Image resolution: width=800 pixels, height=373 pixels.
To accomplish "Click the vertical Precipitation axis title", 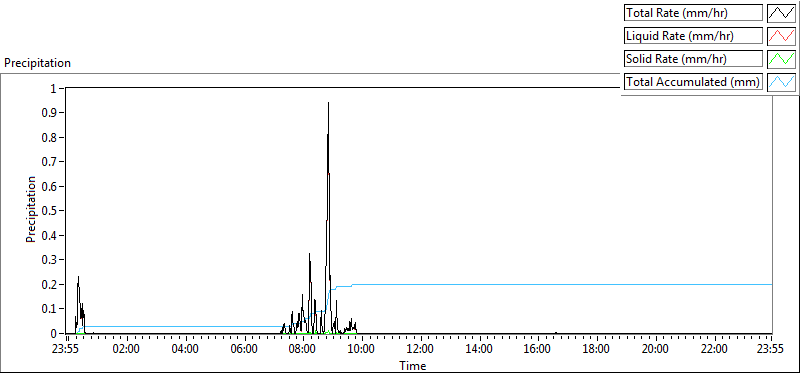I will pyautogui.click(x=31, y=210).
